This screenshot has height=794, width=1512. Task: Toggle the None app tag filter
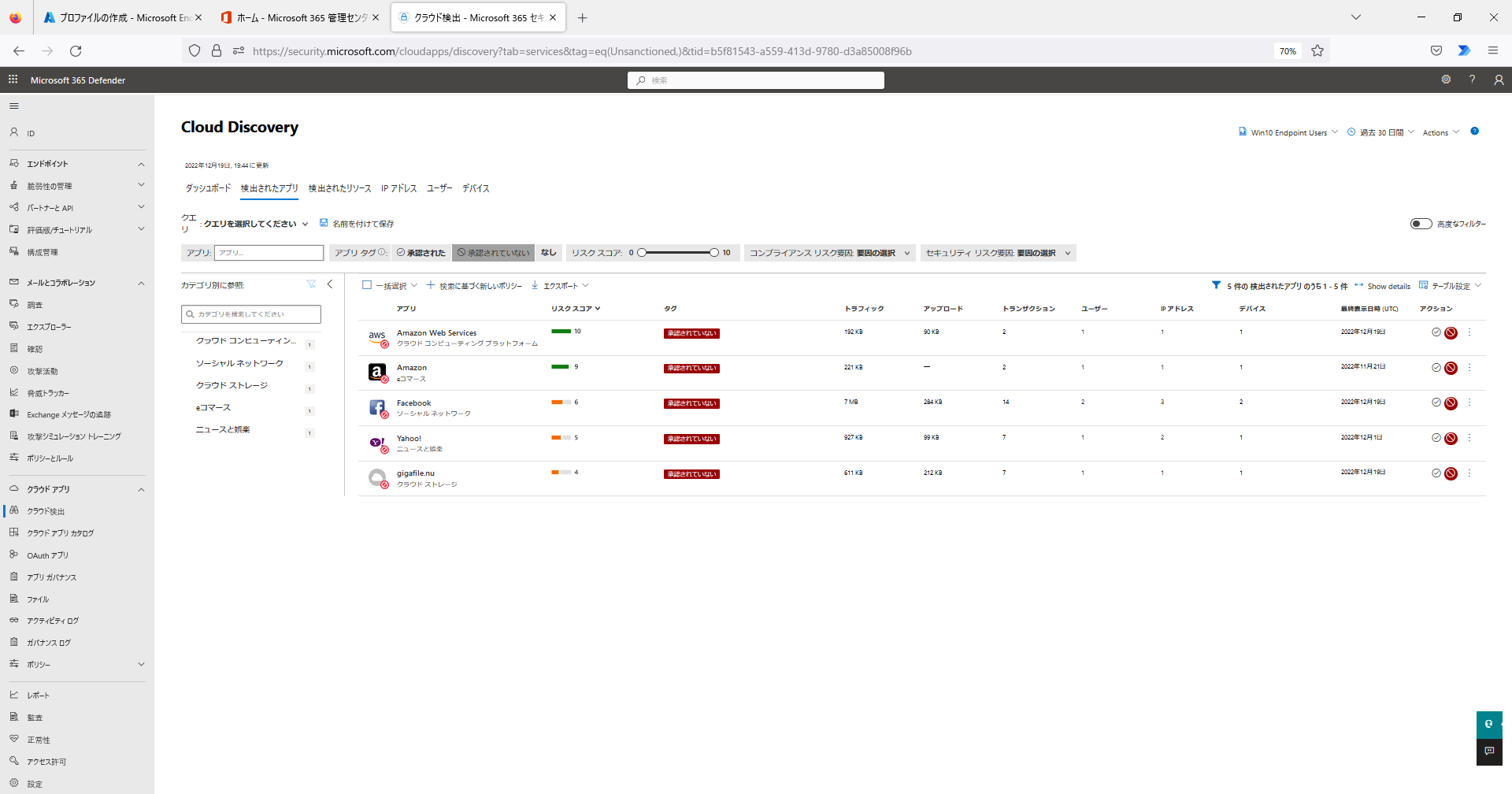pyautogui.click(x=549, y=253)
